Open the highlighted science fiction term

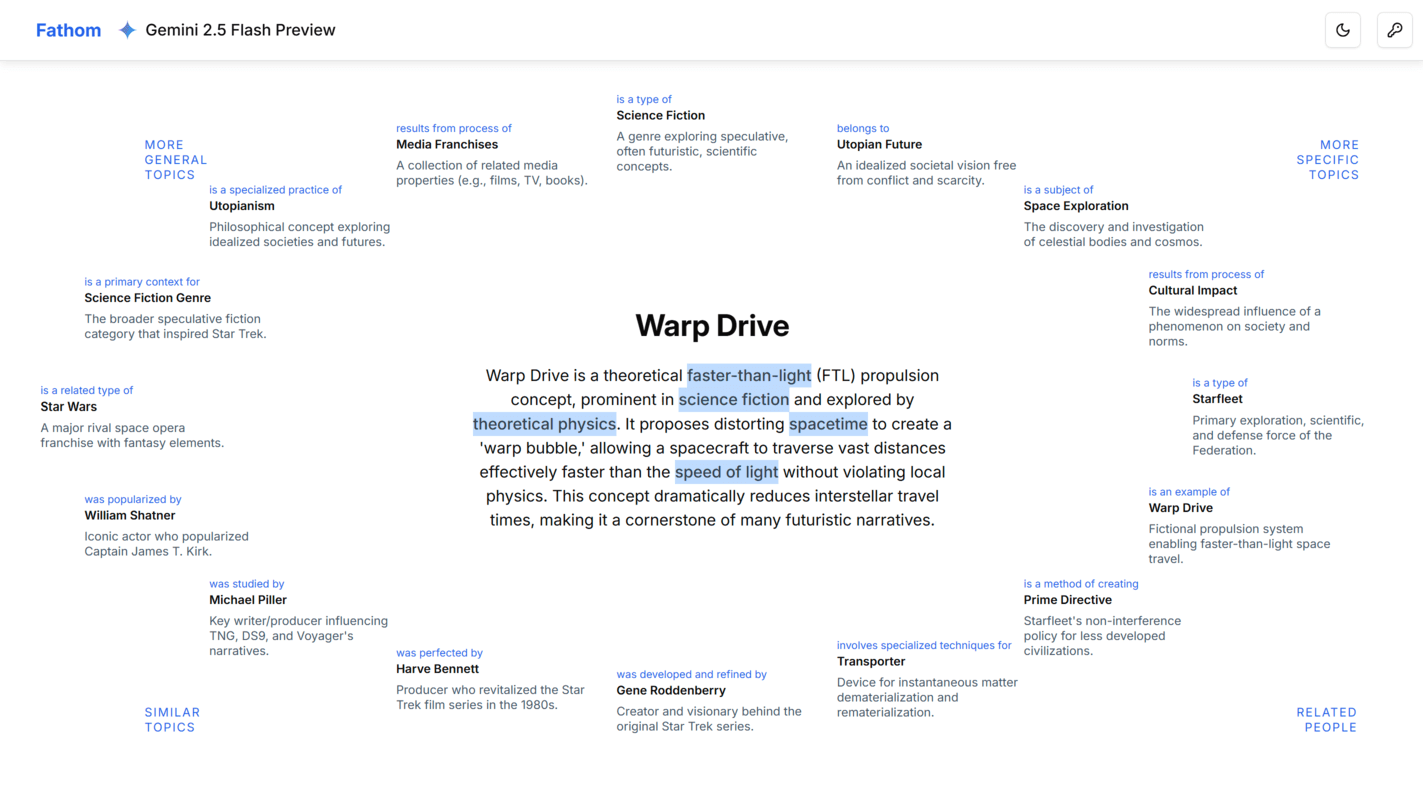coord(733,400)
